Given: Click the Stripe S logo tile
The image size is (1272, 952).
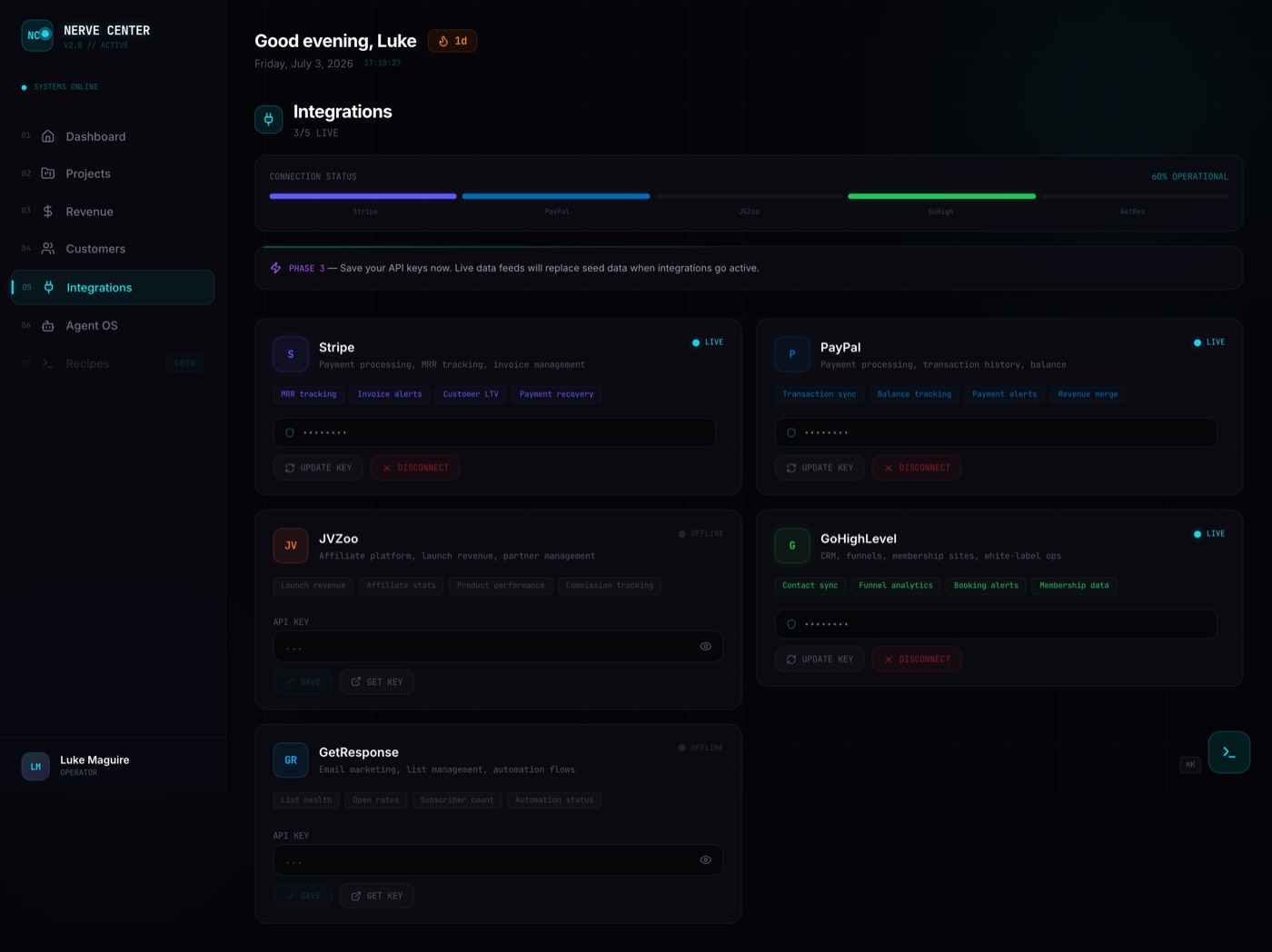Looking at the screenshot, I should click(291, 354).
